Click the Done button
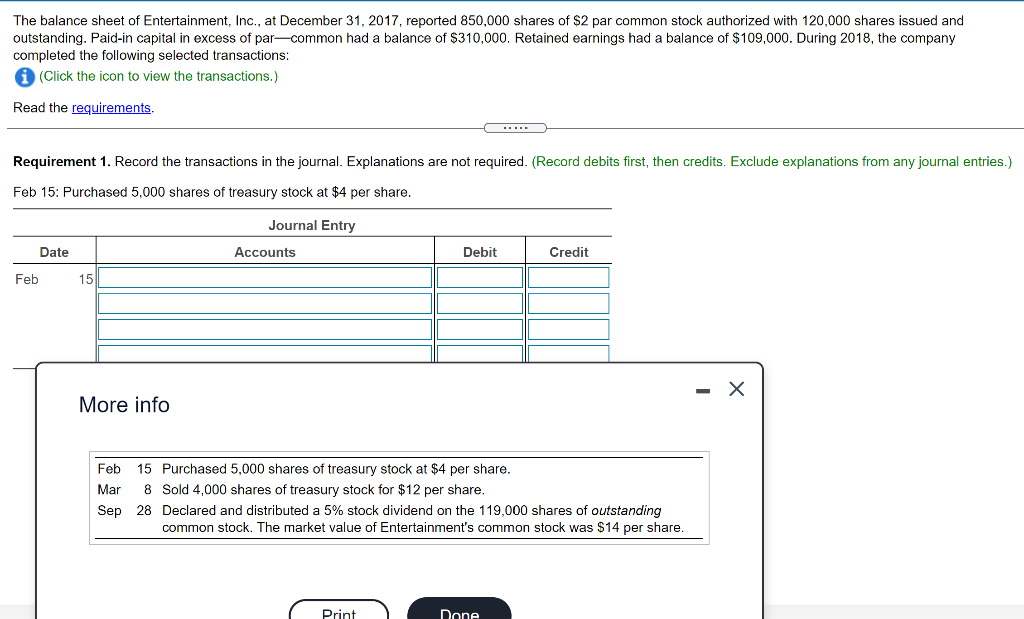The image size is (1024, 619). (x=459, y=612)
